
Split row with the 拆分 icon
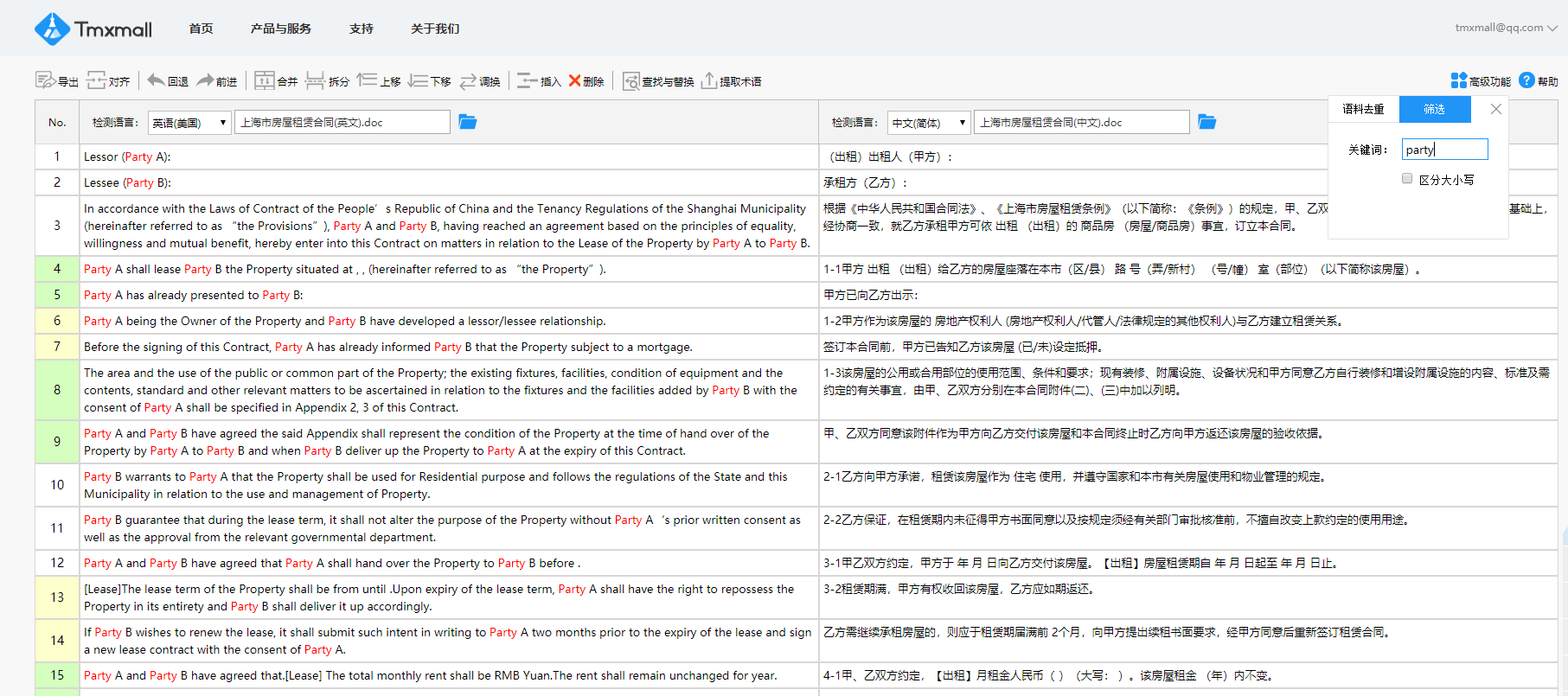[327, 80]
